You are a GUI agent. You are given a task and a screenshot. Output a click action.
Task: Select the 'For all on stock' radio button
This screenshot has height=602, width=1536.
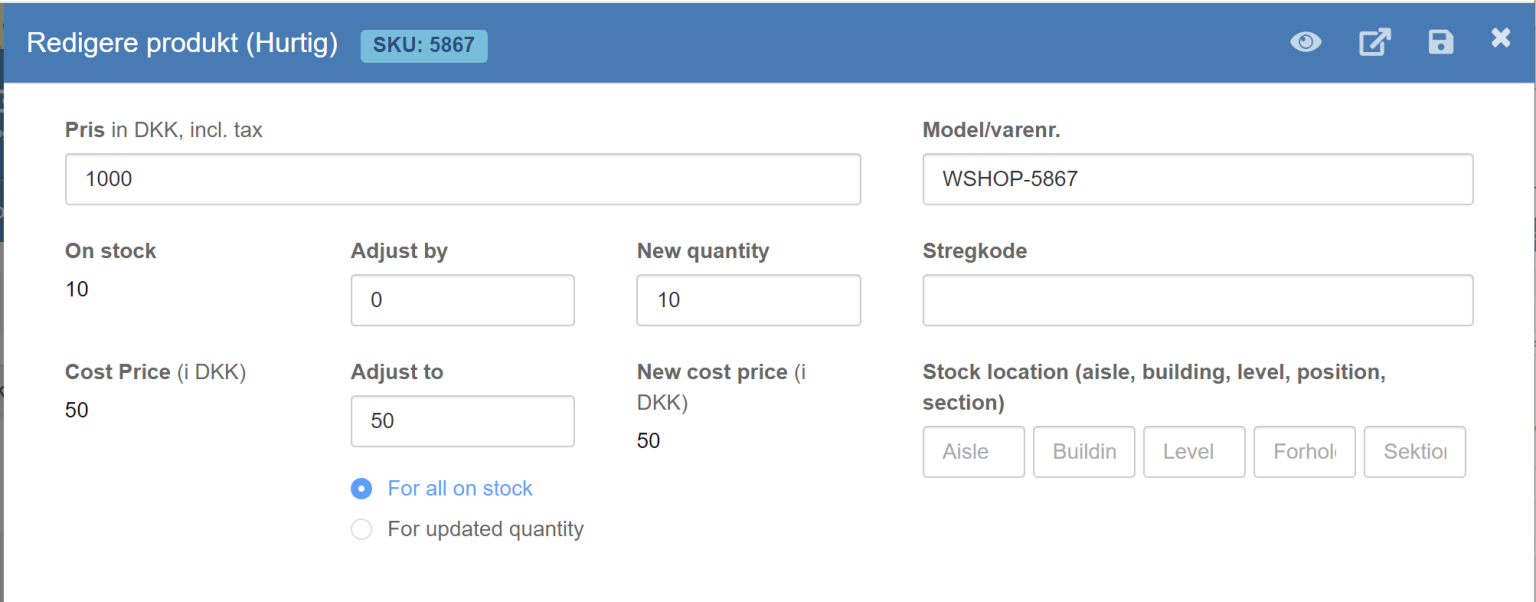[361, 489]
